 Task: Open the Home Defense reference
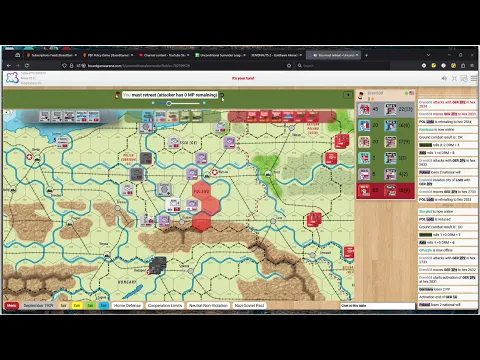pyautogui.click(x=127, y=305)
